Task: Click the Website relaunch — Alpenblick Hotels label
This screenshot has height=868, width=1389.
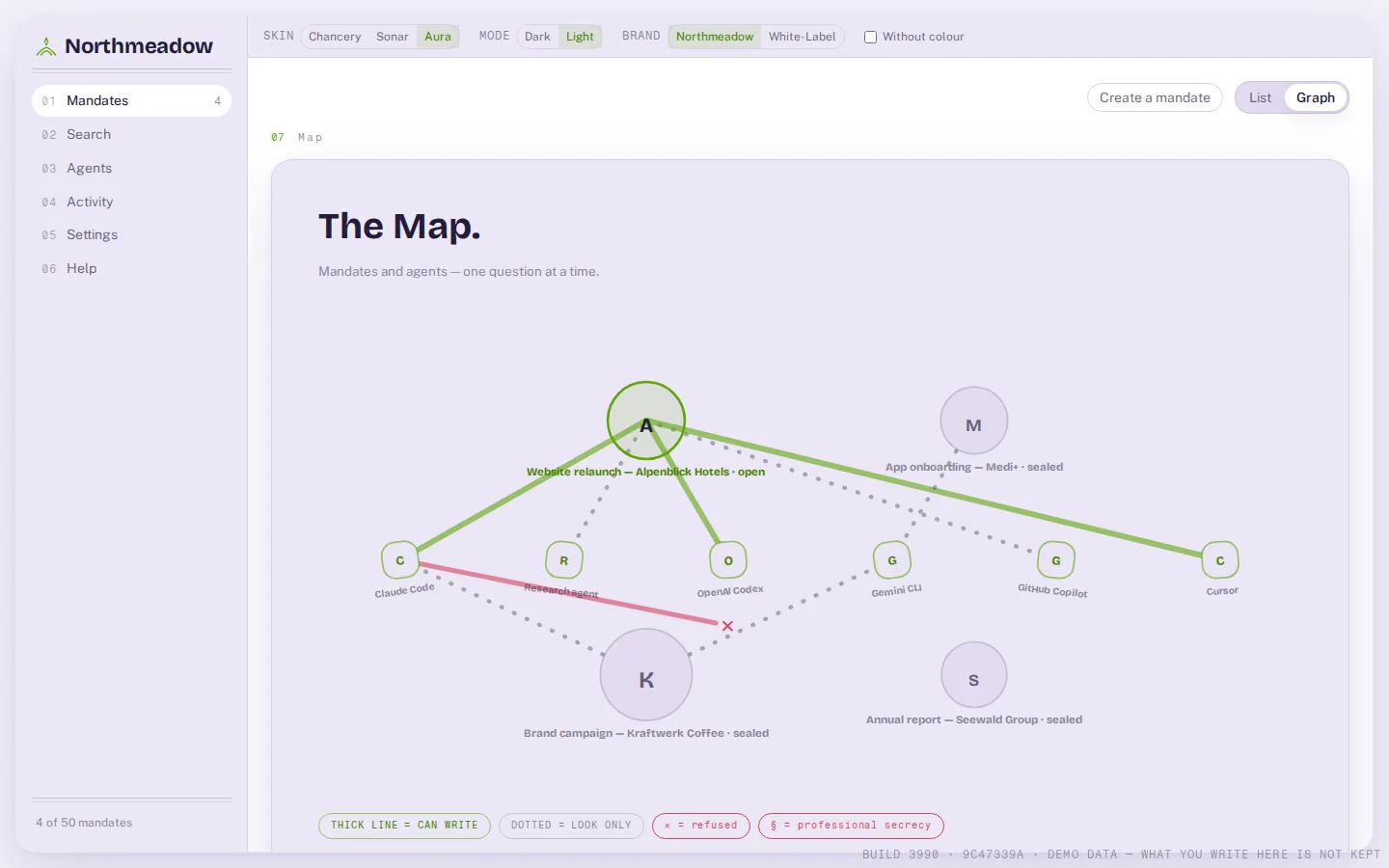Action: click(x=645, y=472)
